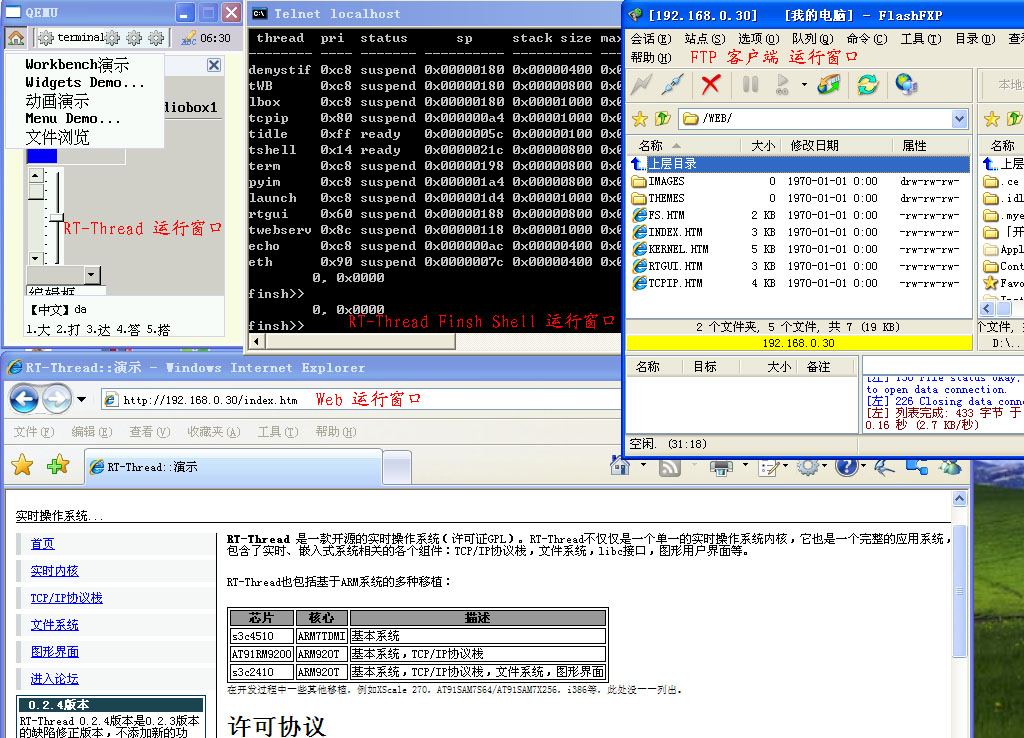Click scrollbar down arrow in QEMU window
The width and height of the screenshot is (1024, 738).
pos(36,258)
